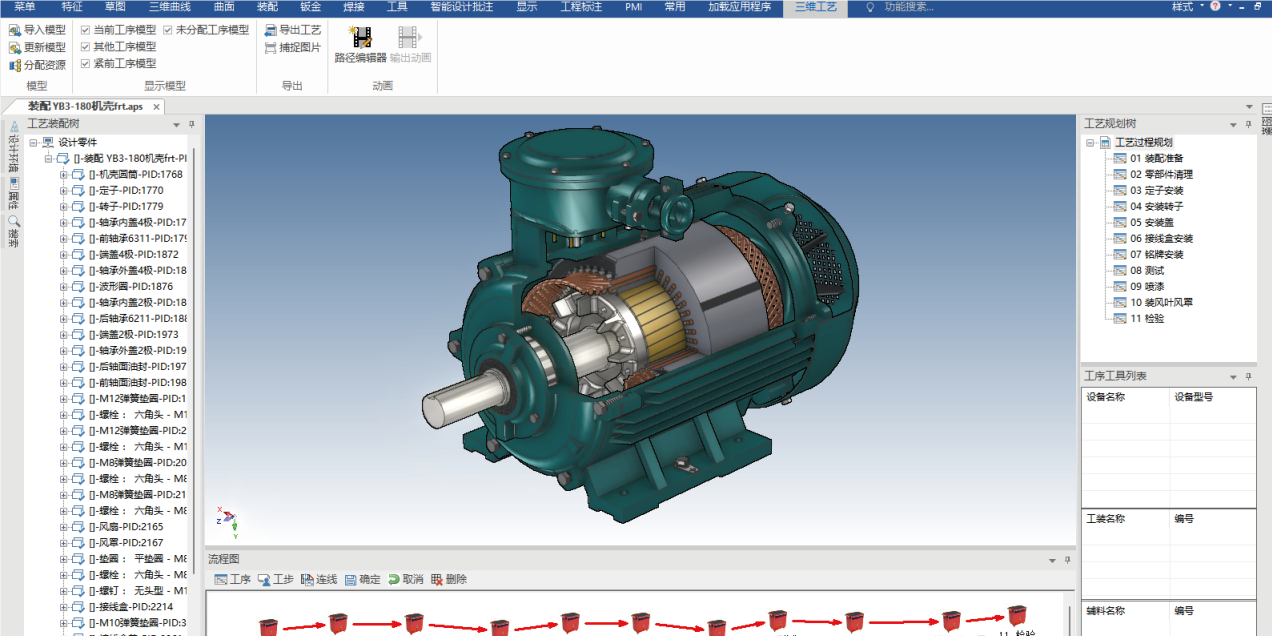Click 导出工艺 export process icon
The height and width of the screenshot is (636, 1272).
pyautogui.click(x=270, y=30)
